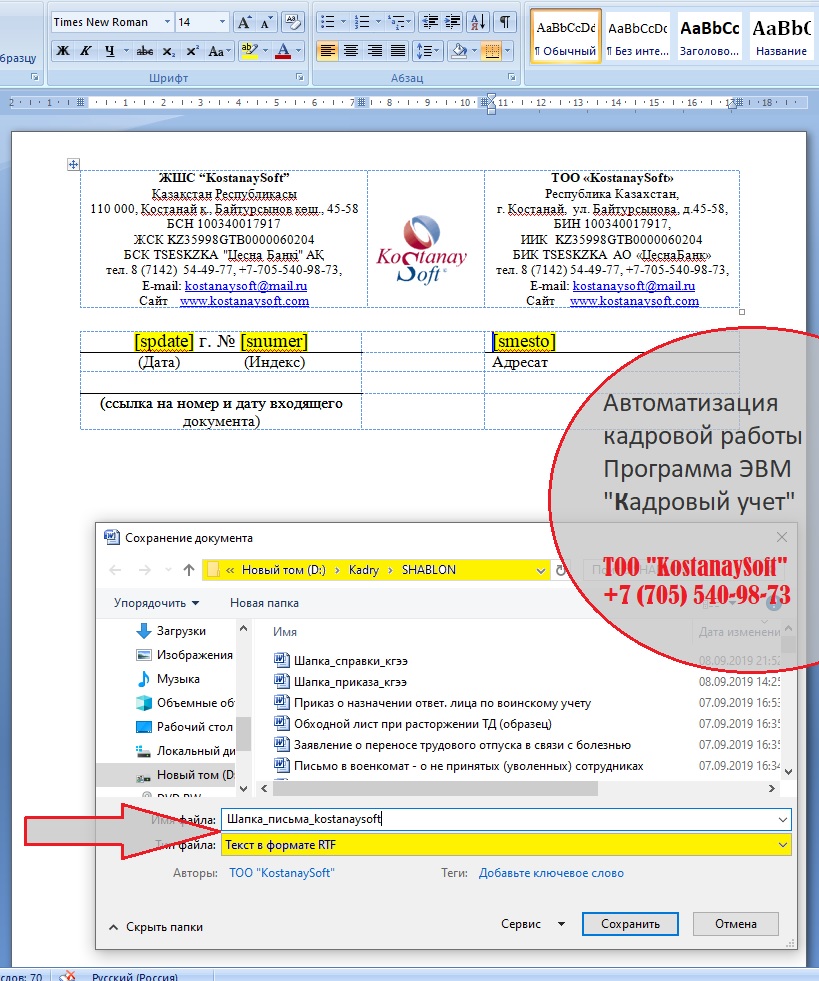Align text to the left

327,51
